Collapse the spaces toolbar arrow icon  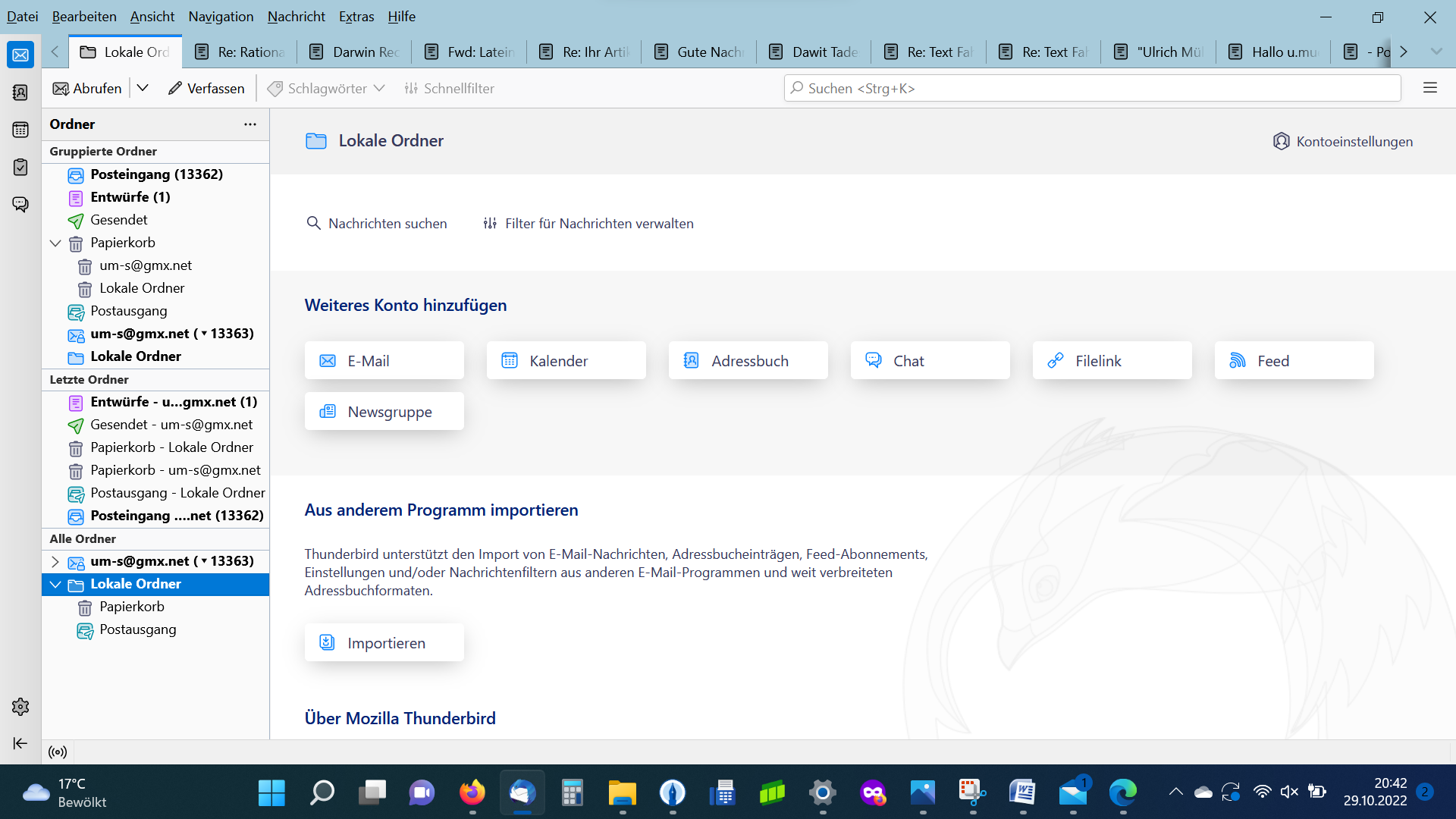[x=20, y=743]
